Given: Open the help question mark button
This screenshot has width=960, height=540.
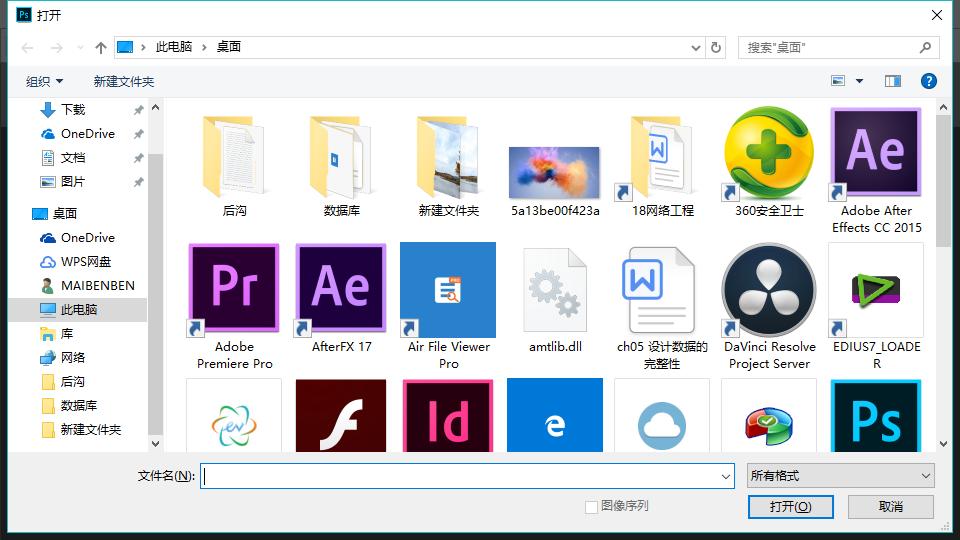Looking at the screenshot, I should coord(928,81).
